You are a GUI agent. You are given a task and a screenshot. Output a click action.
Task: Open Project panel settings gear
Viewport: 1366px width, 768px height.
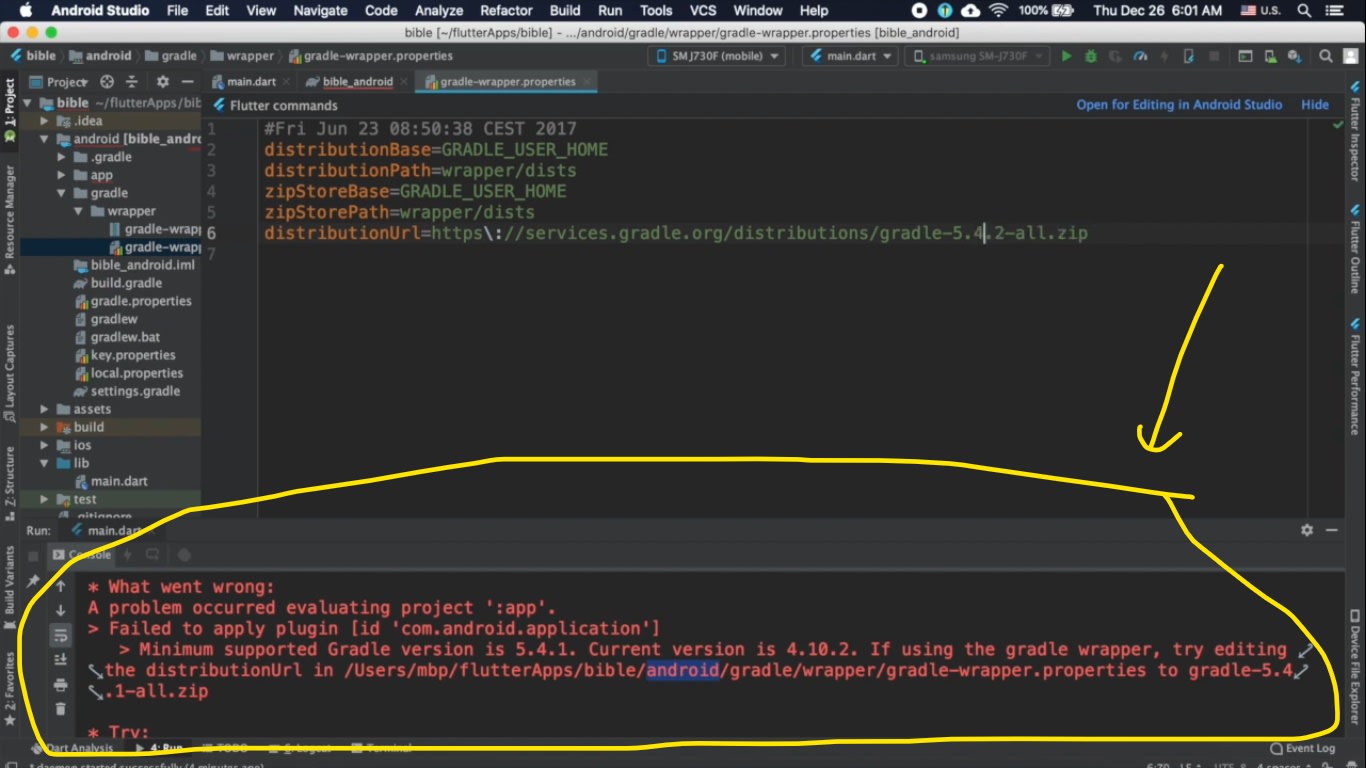point(163,82)
